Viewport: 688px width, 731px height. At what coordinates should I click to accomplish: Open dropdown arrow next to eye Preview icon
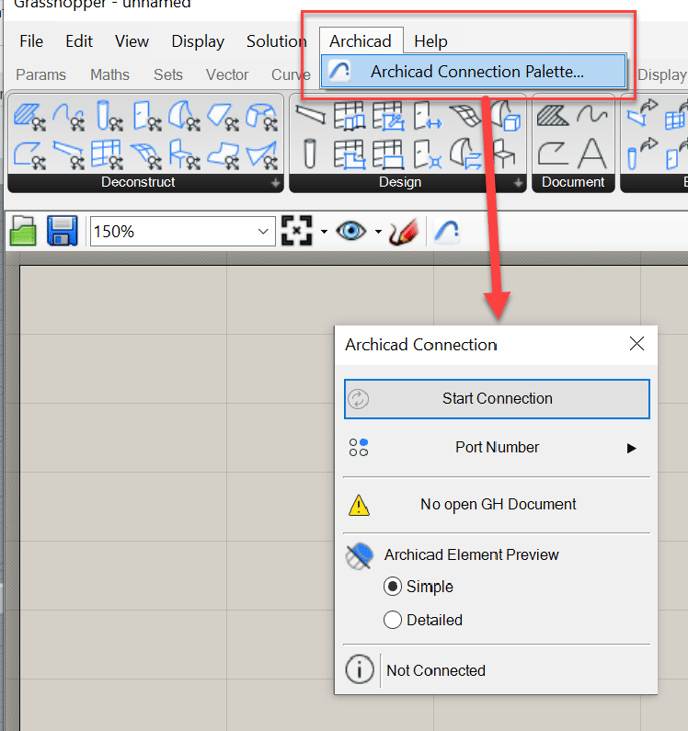[x=378, y=231]
